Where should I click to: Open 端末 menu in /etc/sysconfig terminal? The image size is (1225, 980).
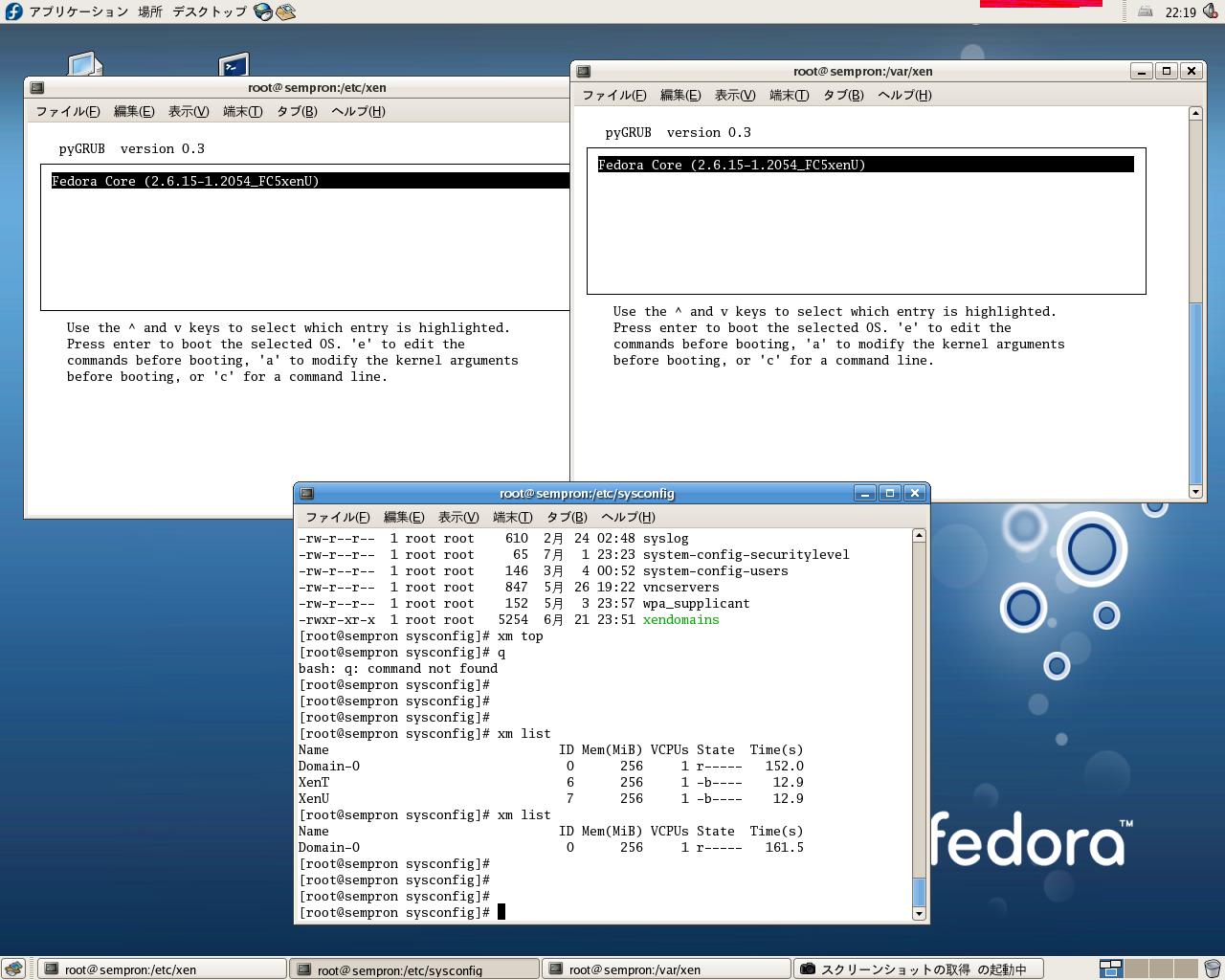(x=513, y=517)
